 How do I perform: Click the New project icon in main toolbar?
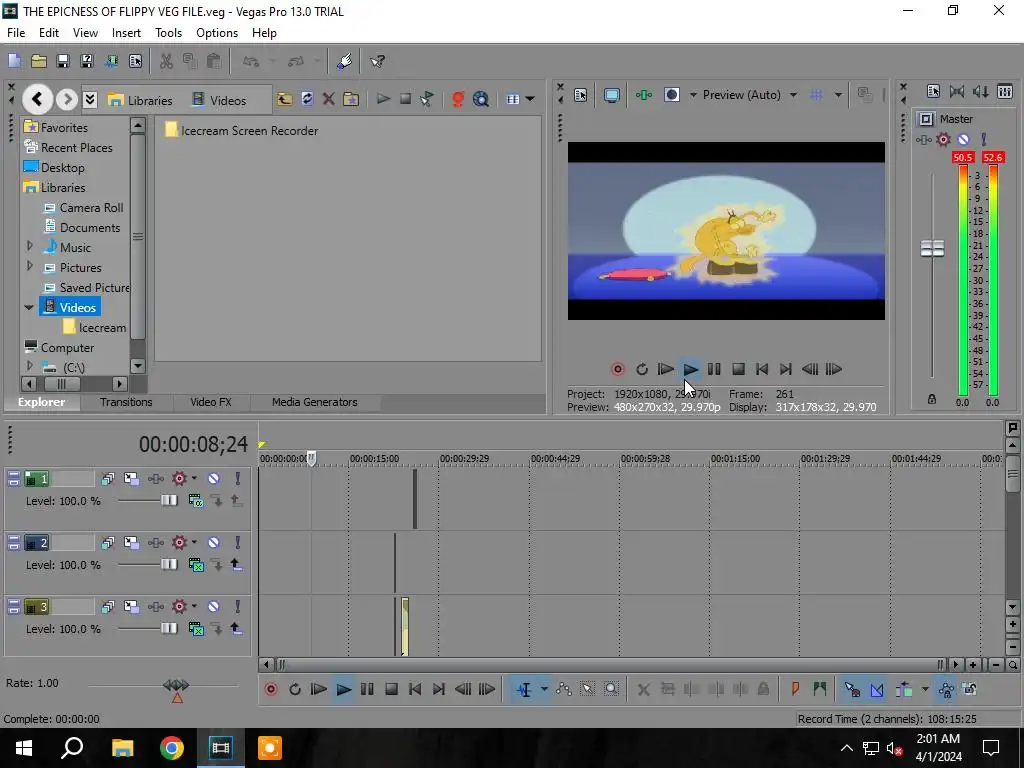(14, 61)
